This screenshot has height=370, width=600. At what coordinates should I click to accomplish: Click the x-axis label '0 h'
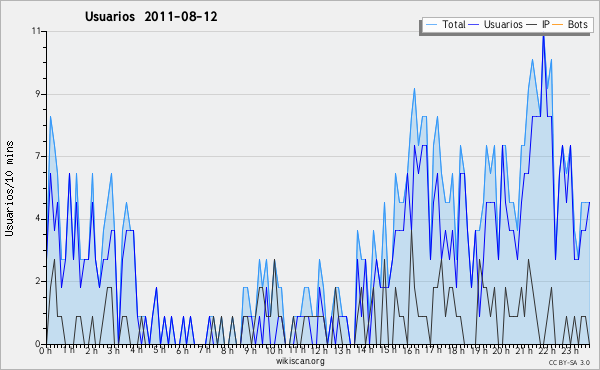pyautogui.click(x=46, y=350)
